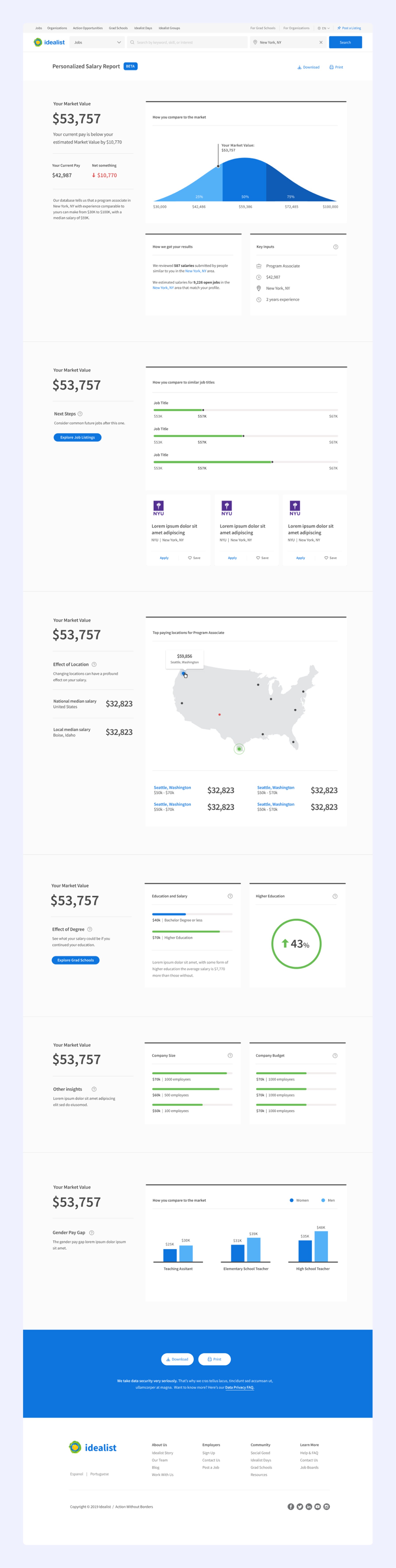396x1568 pixels.
Task: Click the magnifier icon in the keyword search field
Action: click(132, 43)
